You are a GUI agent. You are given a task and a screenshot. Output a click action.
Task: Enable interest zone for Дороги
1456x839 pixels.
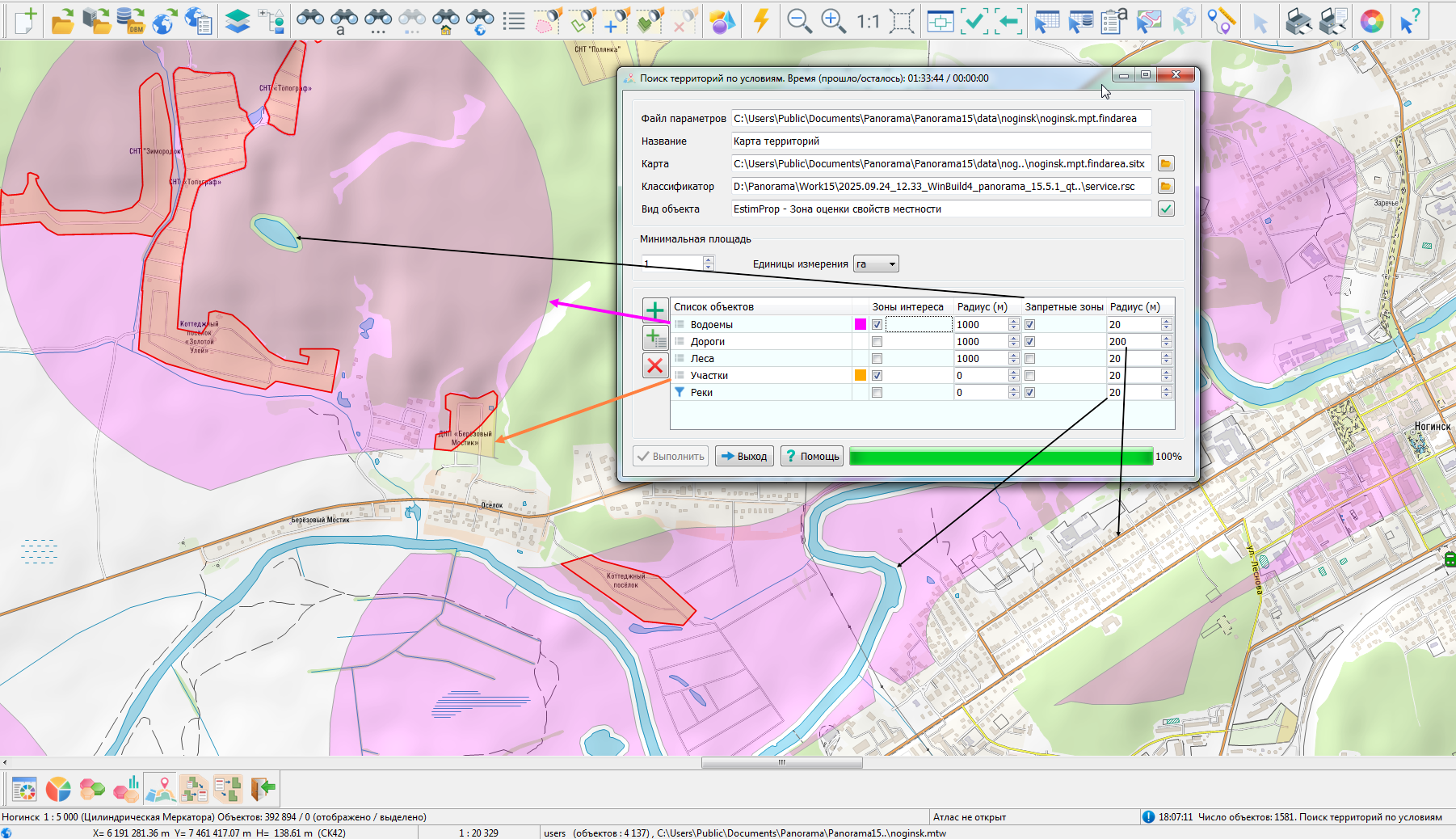click(x=877, y=342)
